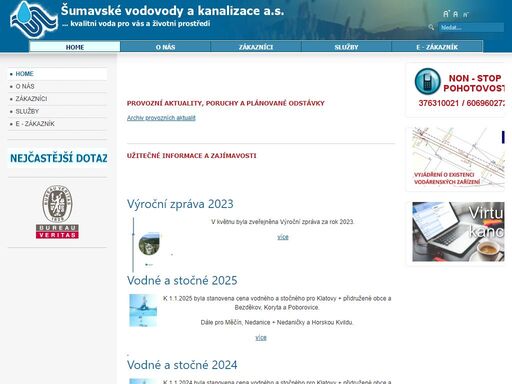Open the Virtuální kancelář laptop banner
Screen dimensions: 512x384
[x=458, y=232]
